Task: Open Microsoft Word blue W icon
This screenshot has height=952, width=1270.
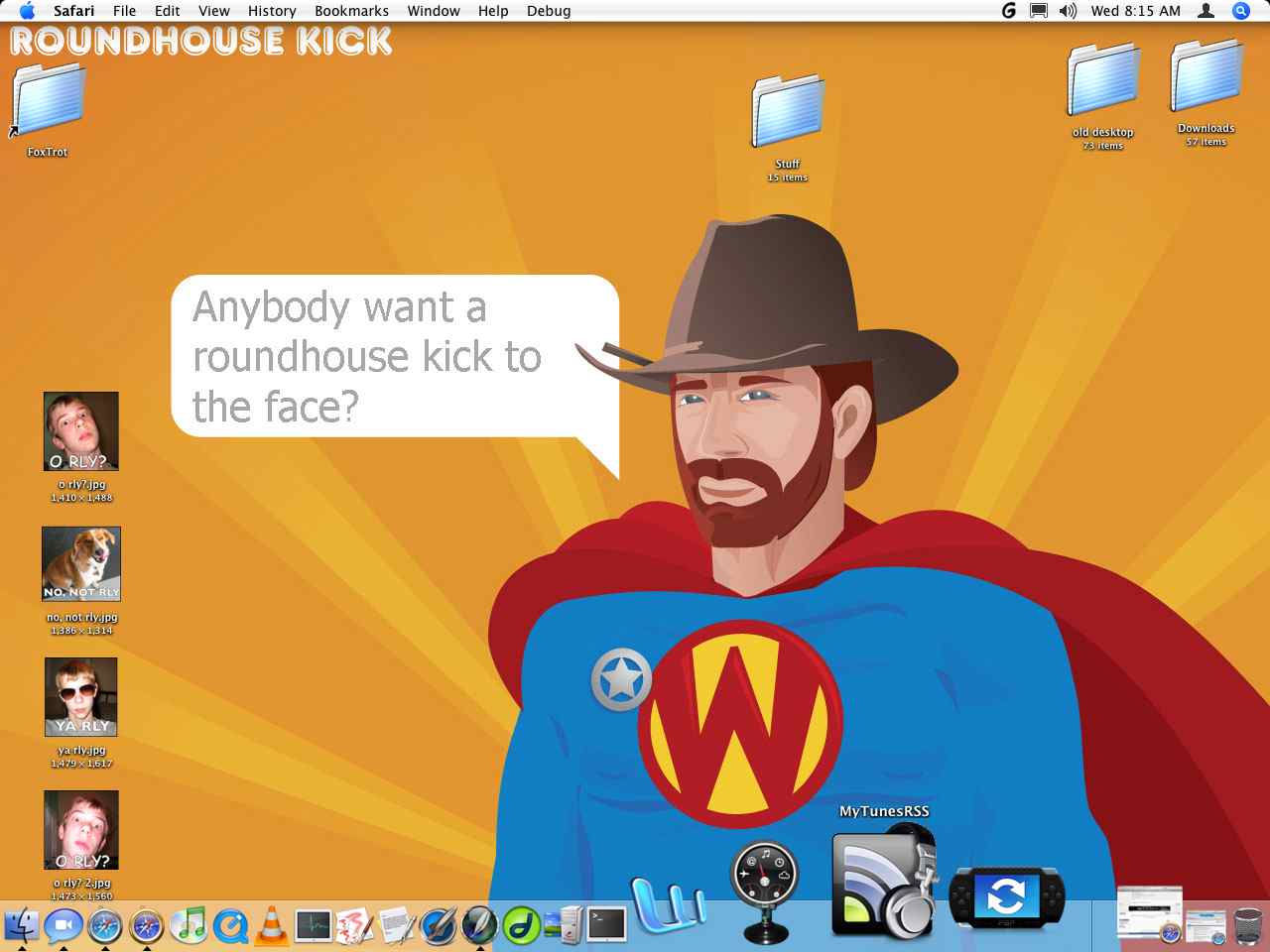Action: 668,905
